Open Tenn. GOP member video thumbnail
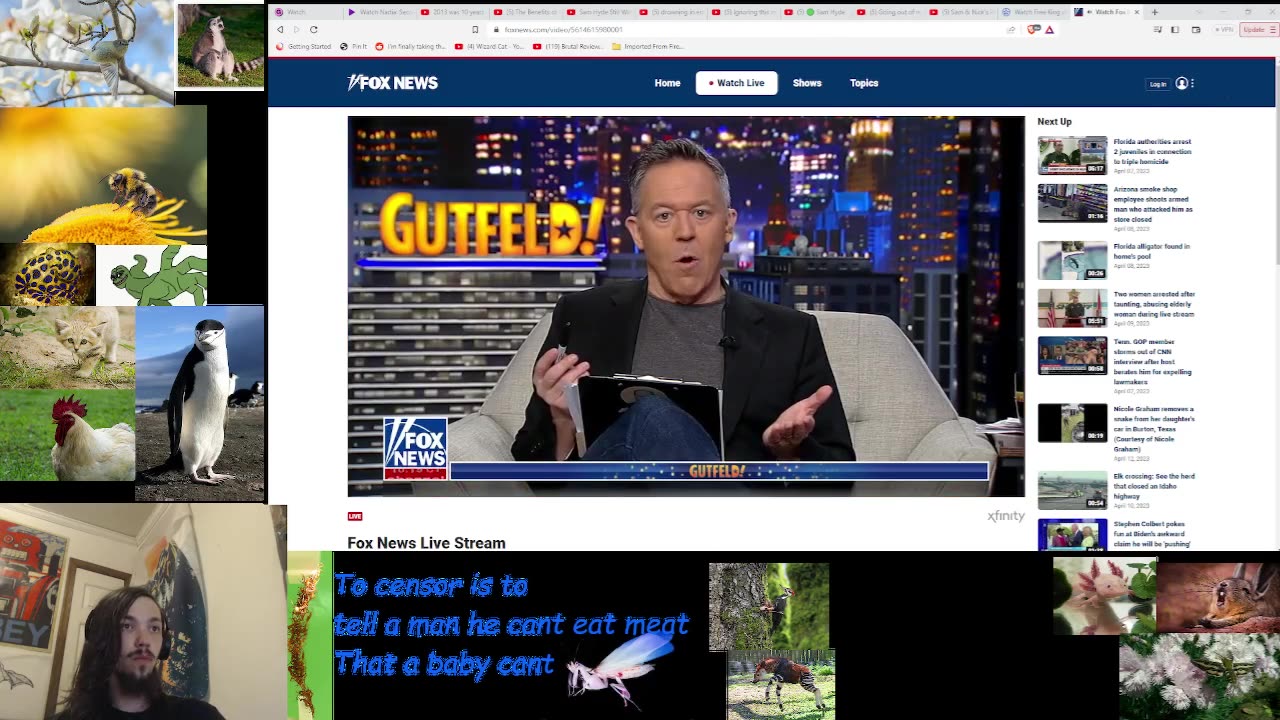Image resolution: width=1280 pixels, height=720 pixels. click(x=1072, y=356)
